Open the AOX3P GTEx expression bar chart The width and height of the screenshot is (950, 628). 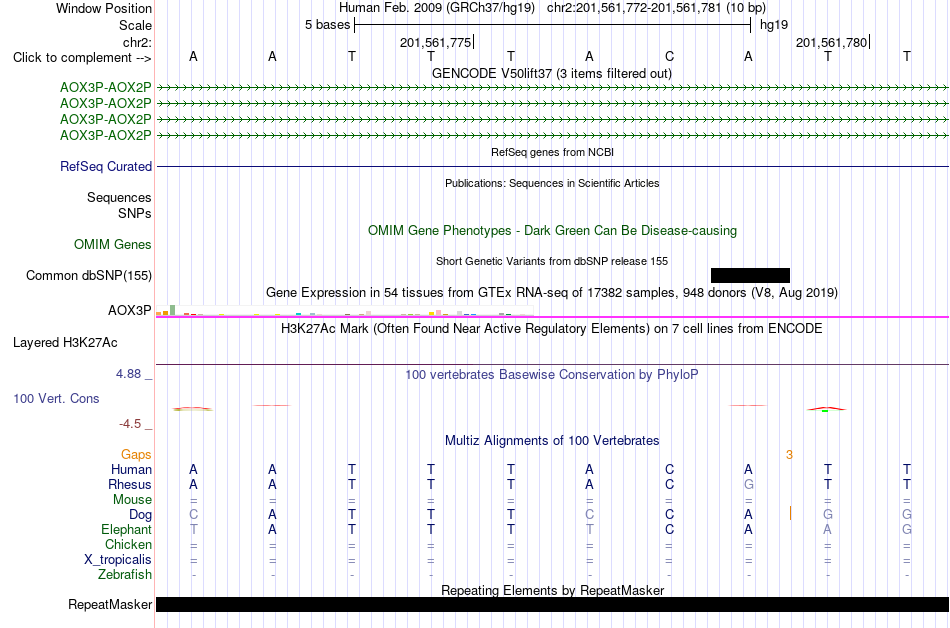pyautogui.click(x=344, y=311)
